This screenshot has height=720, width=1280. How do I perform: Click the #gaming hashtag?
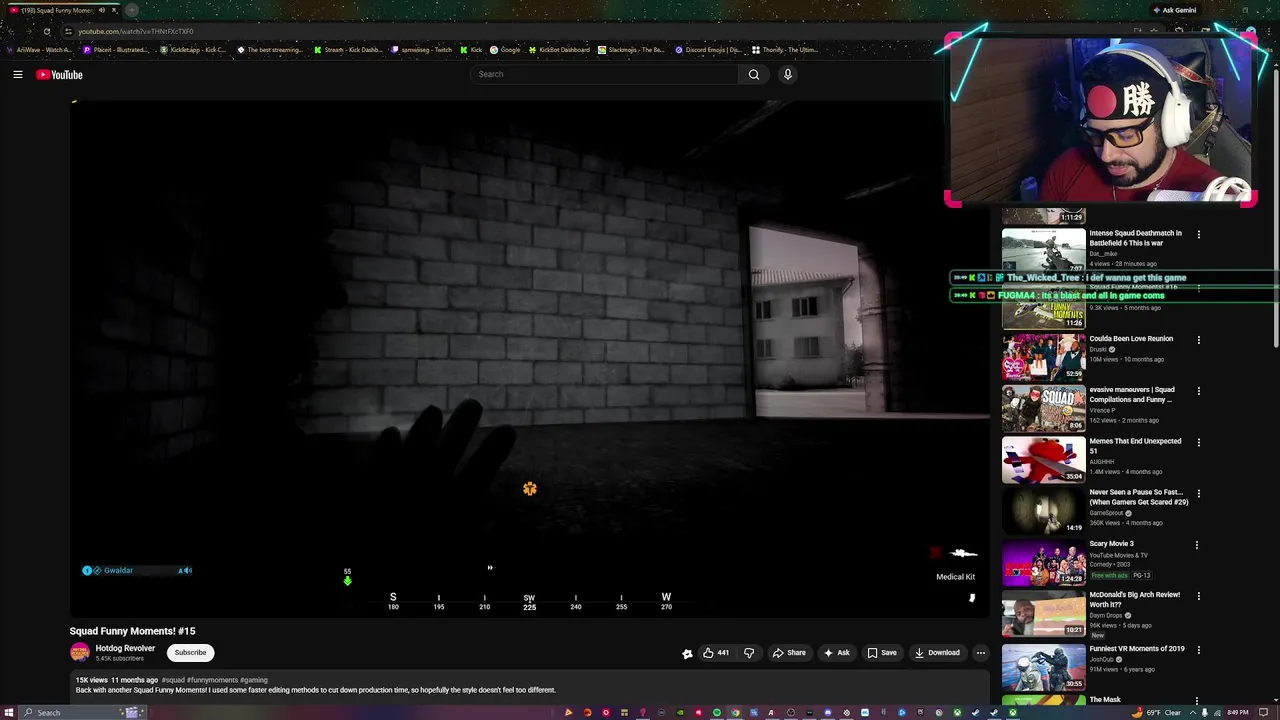(x=254, y=680)
